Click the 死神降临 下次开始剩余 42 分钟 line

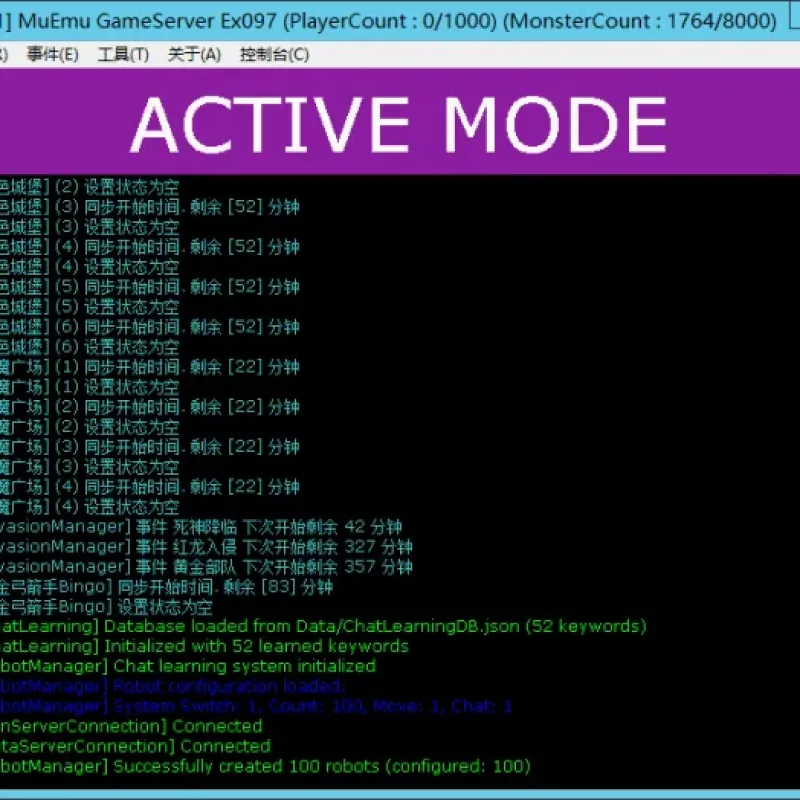coord(201,527)
